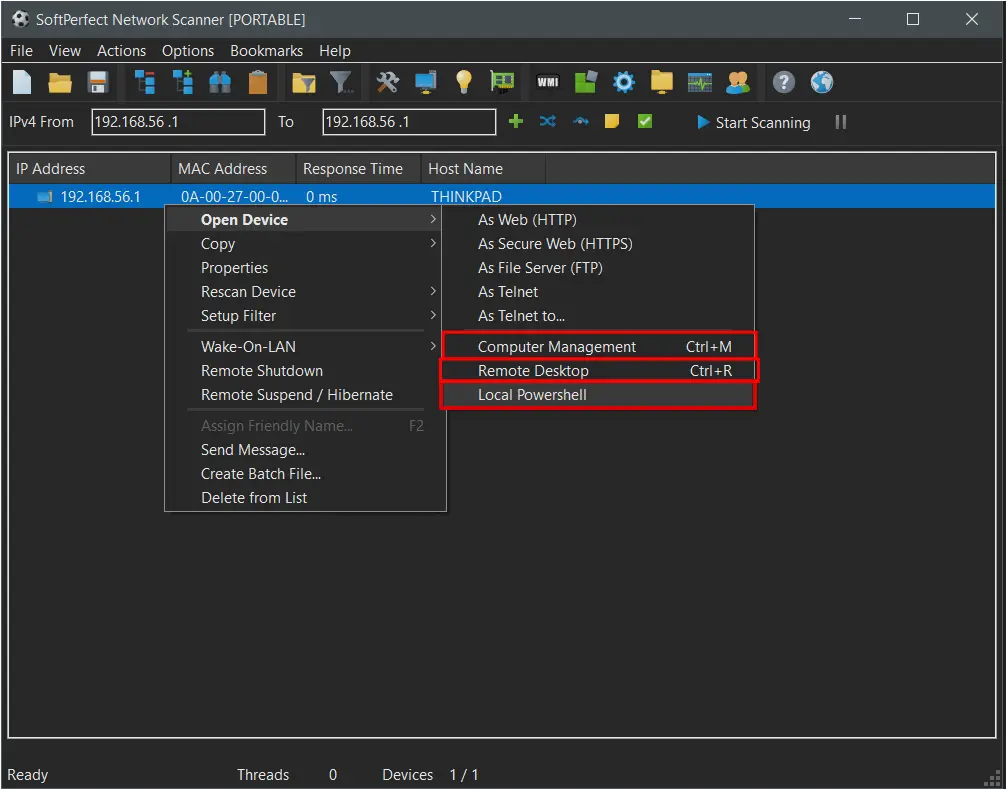
Task: Launch Local Powershell entry
Action: pyautogui.click(x=598, y=395)
